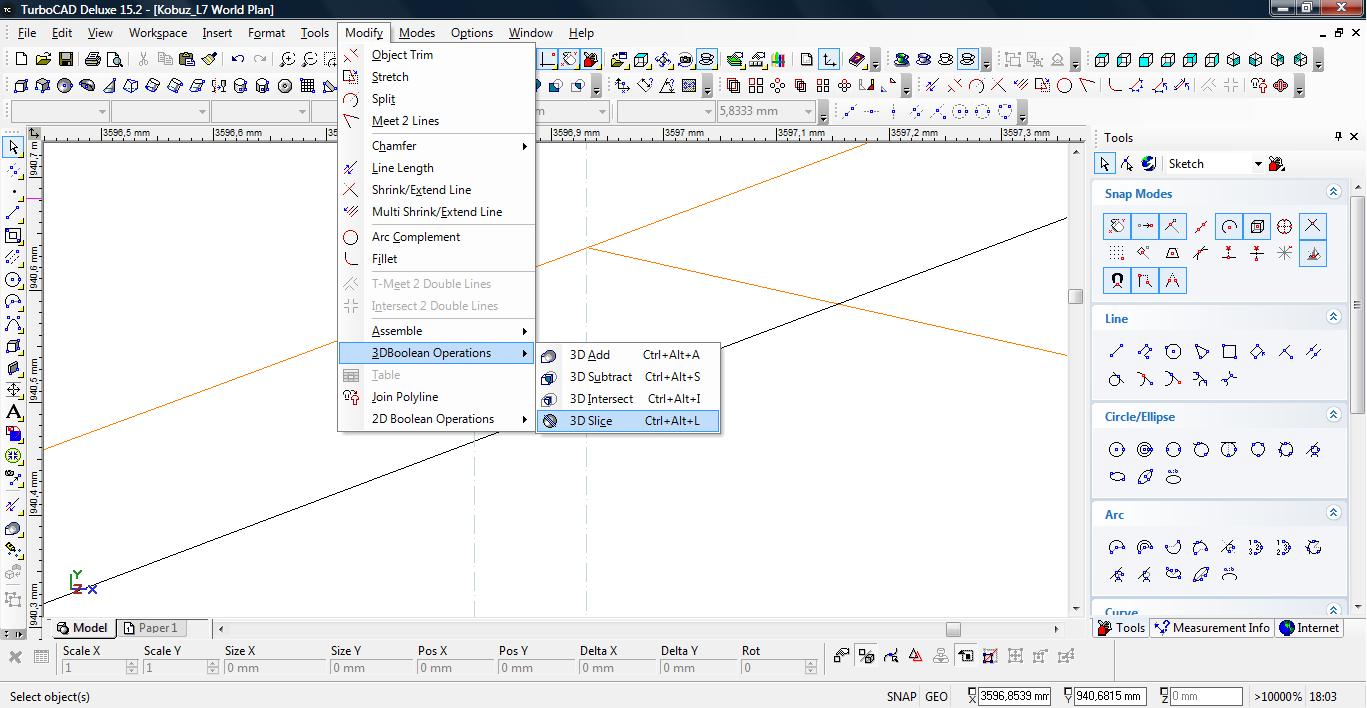Toggle the Magnetic Point snap mode
Image resolution: width=1367 pixels, height=708 pixels.
tap(1117, 281)
